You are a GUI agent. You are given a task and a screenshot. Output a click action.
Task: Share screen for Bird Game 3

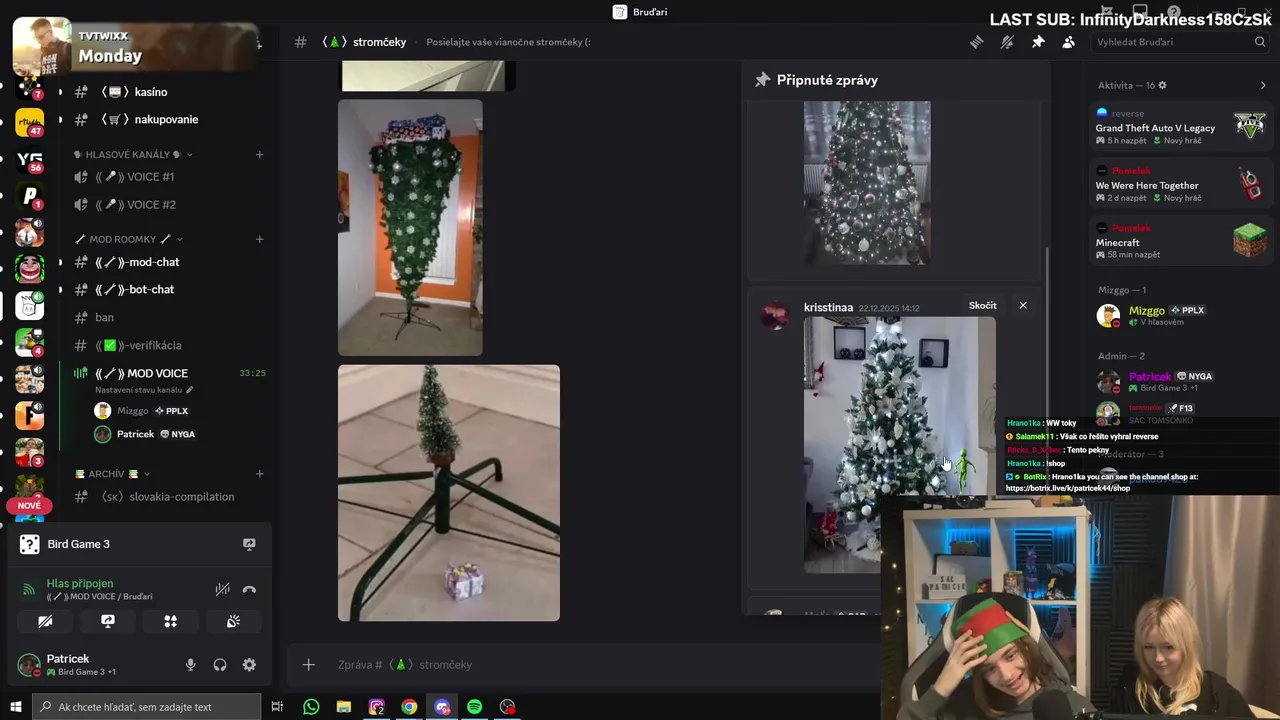point(249,544)
